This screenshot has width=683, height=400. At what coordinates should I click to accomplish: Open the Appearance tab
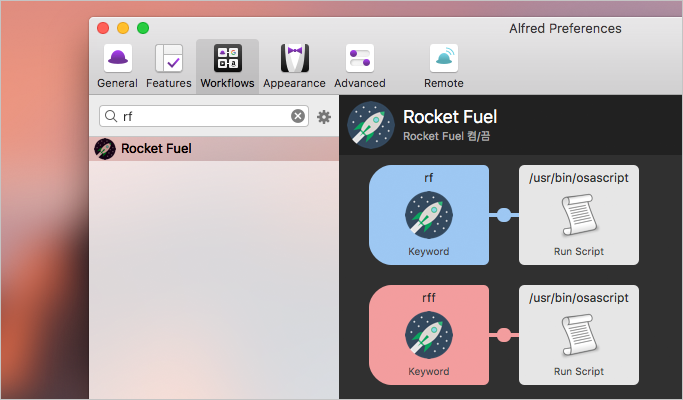point(294,67)
